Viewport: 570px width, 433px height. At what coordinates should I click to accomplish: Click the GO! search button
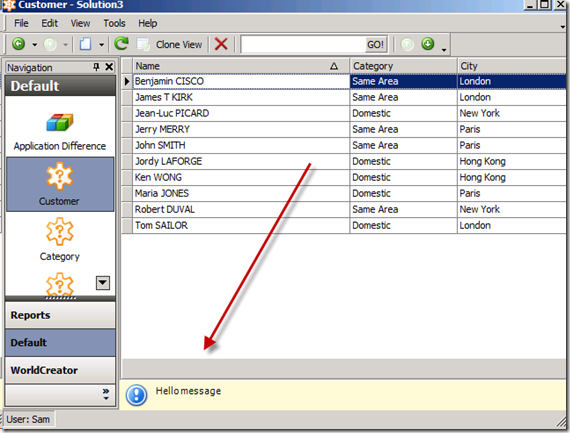(376, 44)
